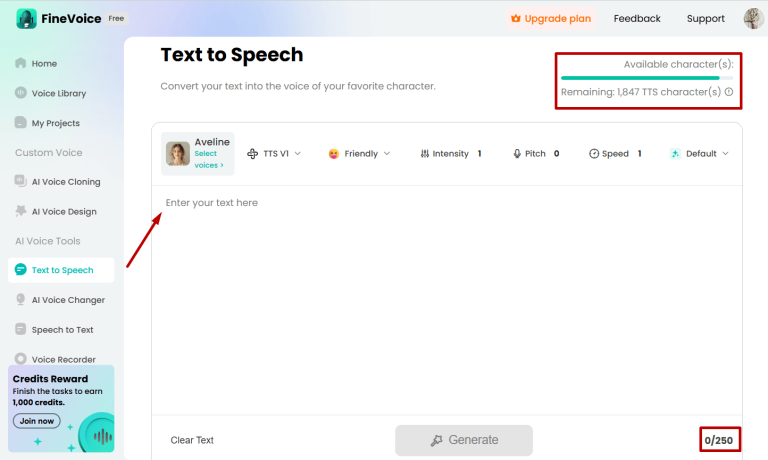Expand the TTS V1 model dropdown
Screen dimensions: 768x460
pyautogui.click(x=274, y=154)
